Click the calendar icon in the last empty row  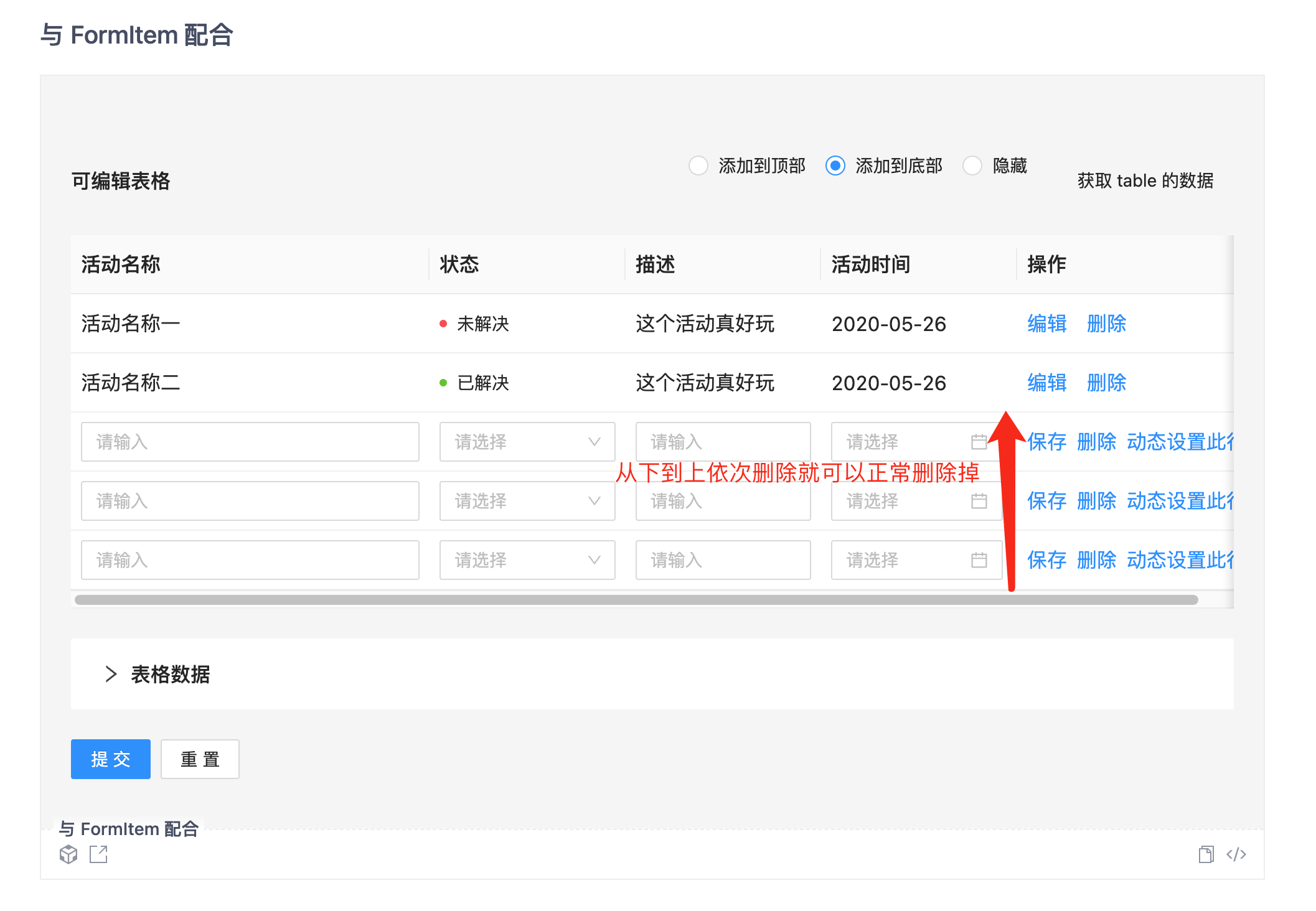(x=979, y=560)
